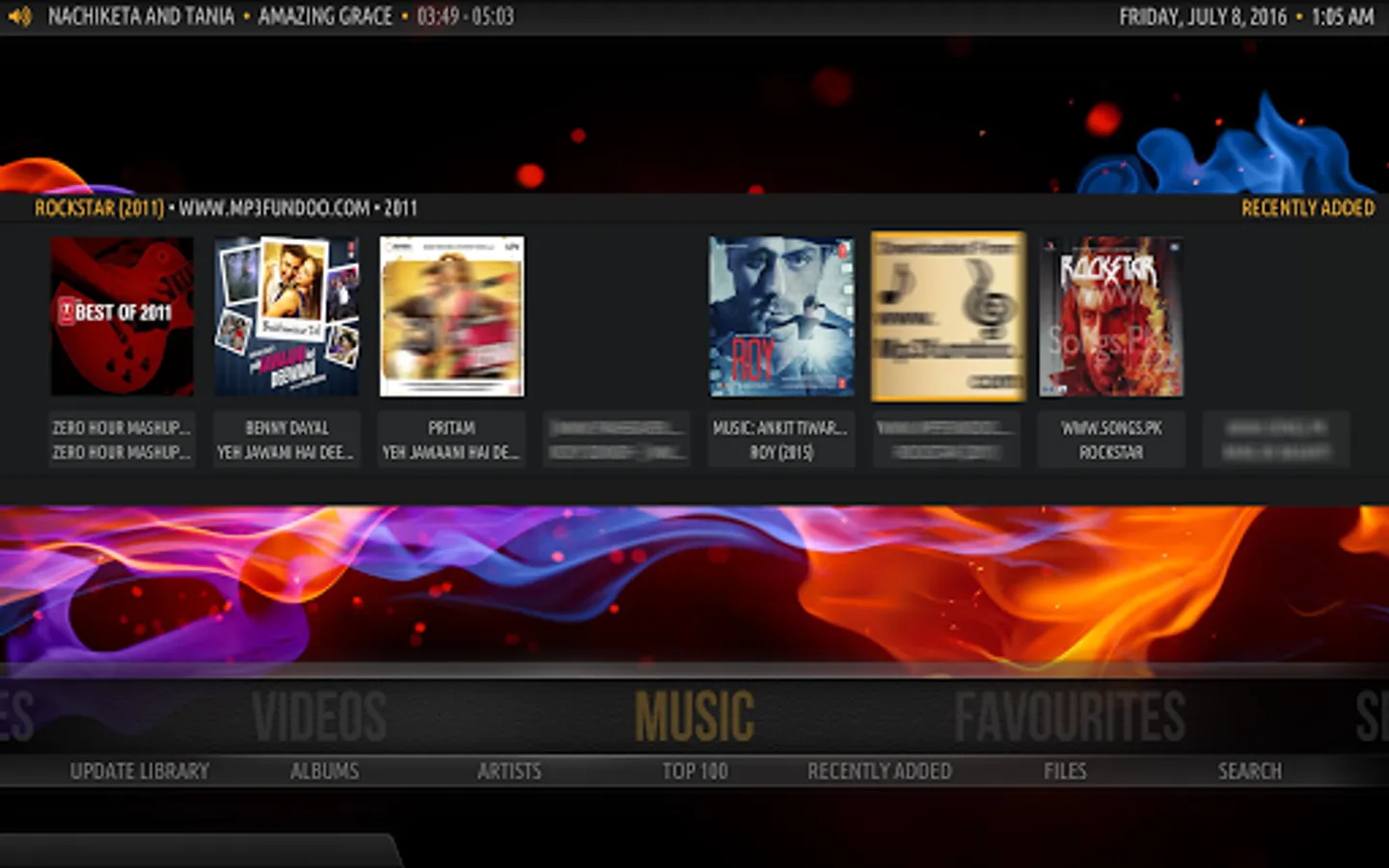Open the Search submenu item
Screen dimensions: 1389x868
(1250, 772)
